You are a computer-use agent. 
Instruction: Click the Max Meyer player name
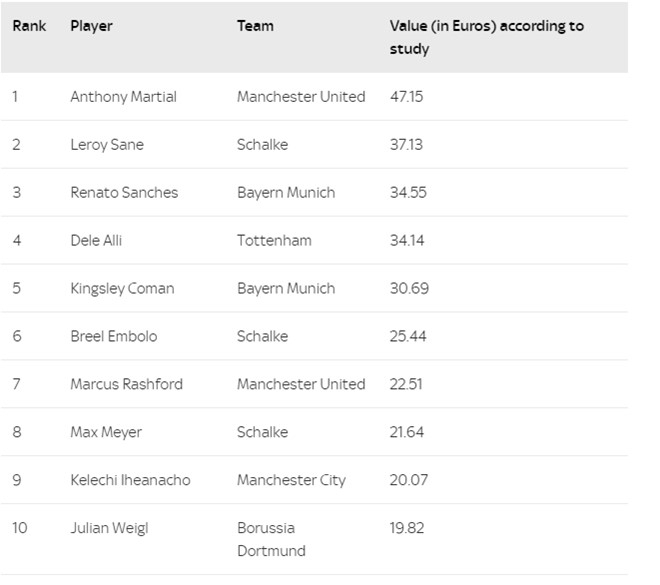pos(106,432)
